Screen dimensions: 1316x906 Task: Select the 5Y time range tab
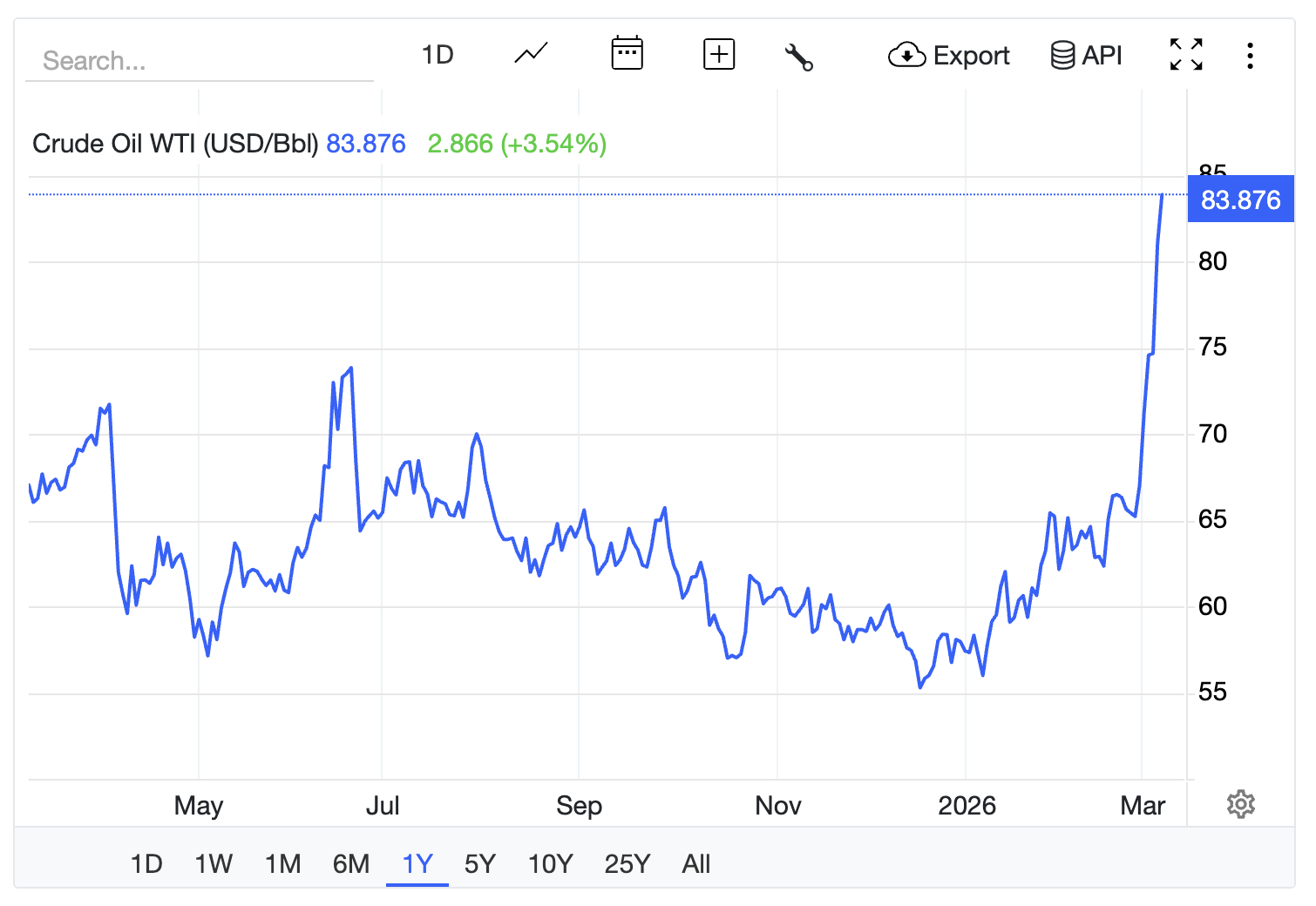tap(480, 863)
